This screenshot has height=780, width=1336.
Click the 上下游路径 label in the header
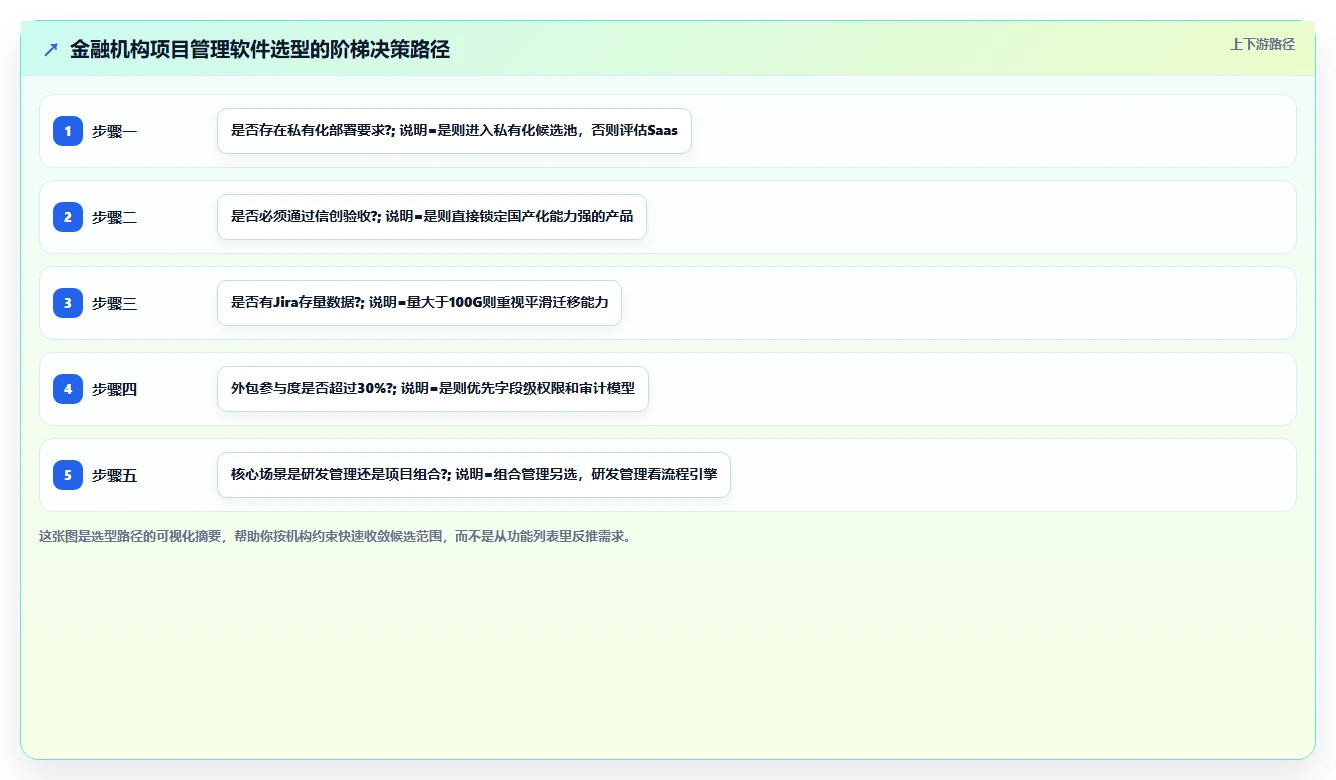coord(1262,44)
